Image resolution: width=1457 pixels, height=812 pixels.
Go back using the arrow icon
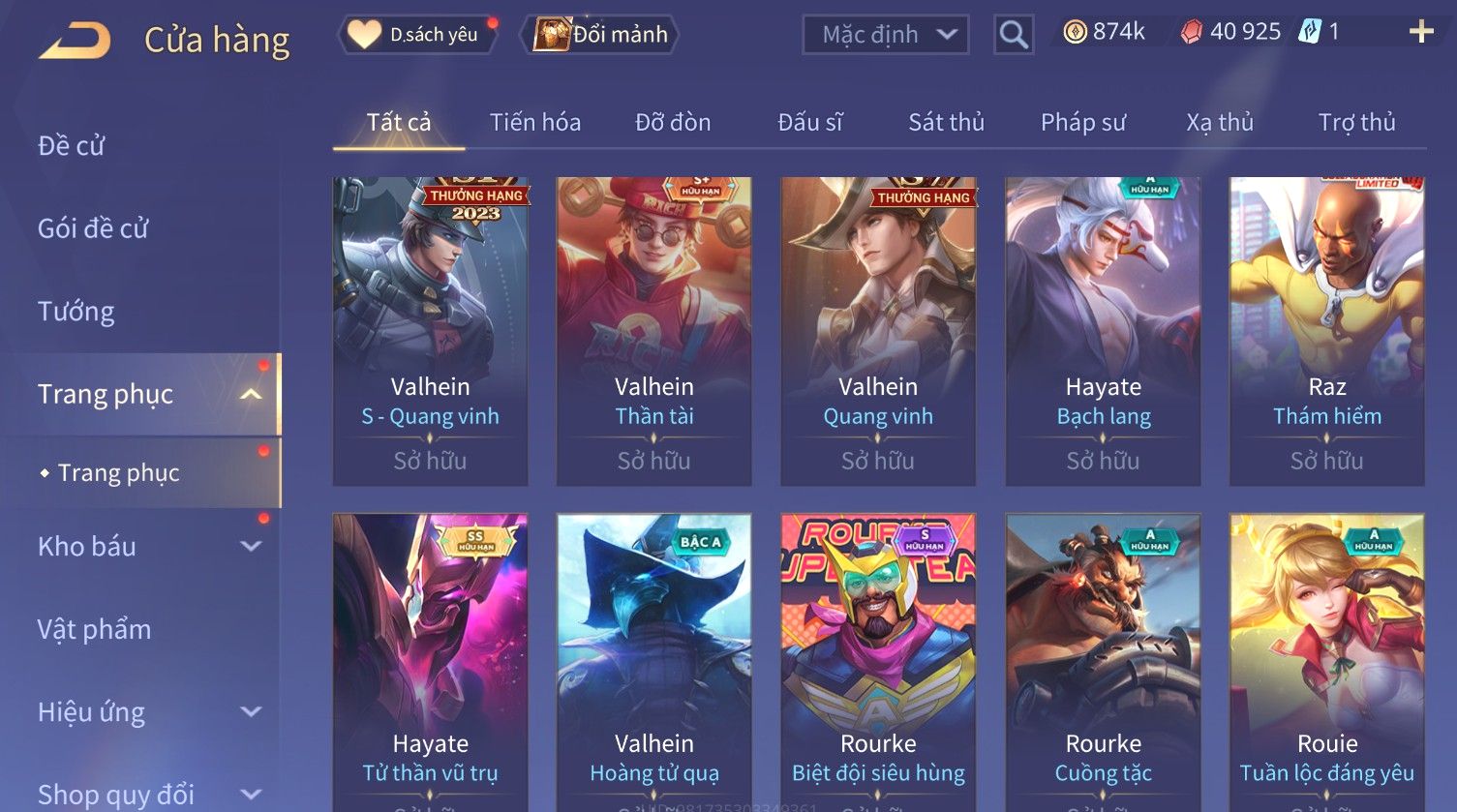75,41
